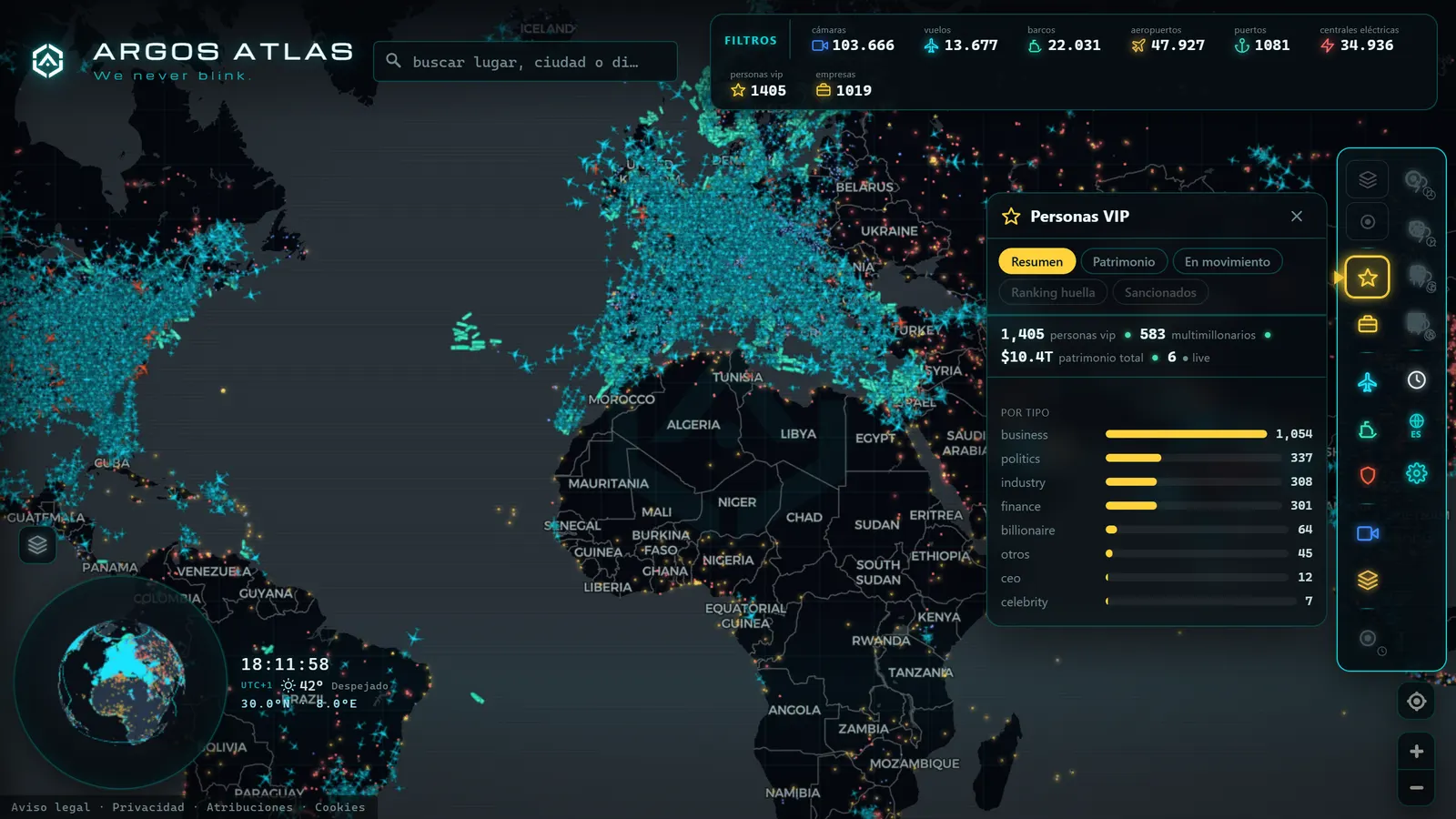Toggle the barcos filter 22.031
This screenshot has height=819, width=1456.
click(1064, 40)
